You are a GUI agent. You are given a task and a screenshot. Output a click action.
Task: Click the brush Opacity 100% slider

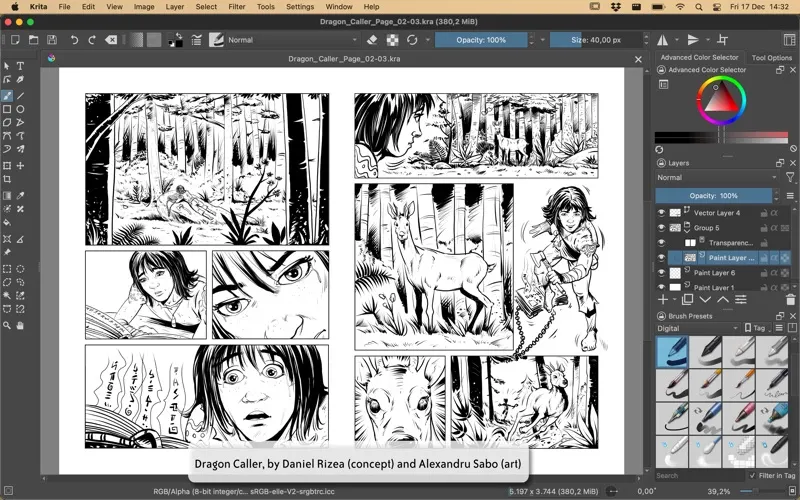[x=481, y=40]
